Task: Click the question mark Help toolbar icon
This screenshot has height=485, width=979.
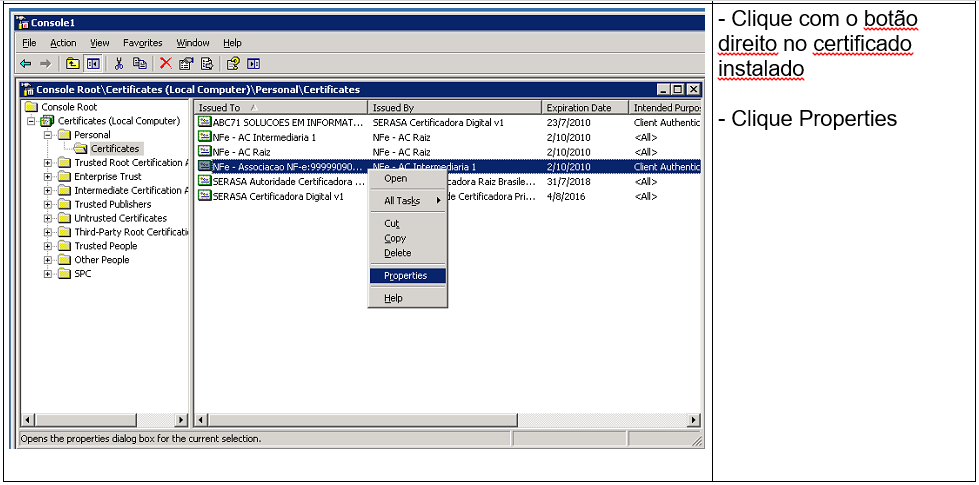Action: click(233, 63)
